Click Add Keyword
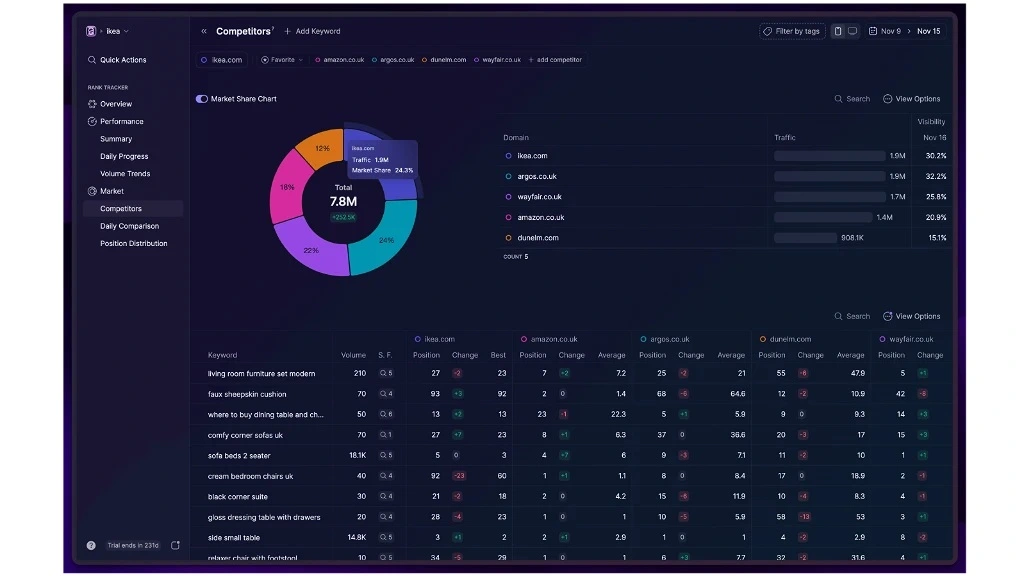 (x=312, y=31)
